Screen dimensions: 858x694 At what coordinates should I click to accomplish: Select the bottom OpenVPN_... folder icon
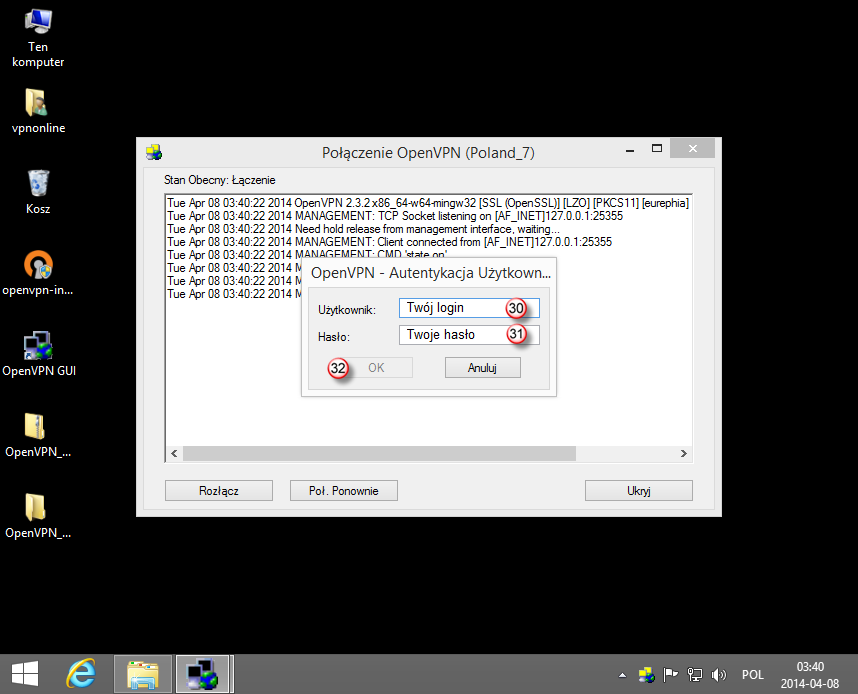pyautogui.click(x=38, y=516)
